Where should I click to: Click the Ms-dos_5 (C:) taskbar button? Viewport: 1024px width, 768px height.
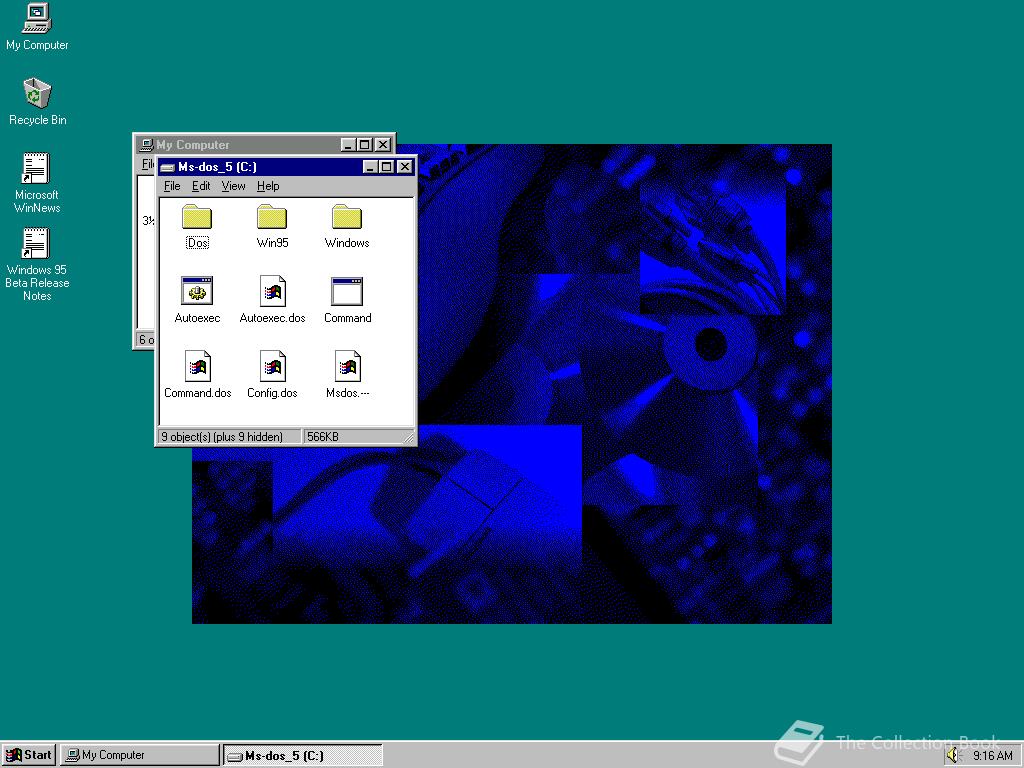302,755
